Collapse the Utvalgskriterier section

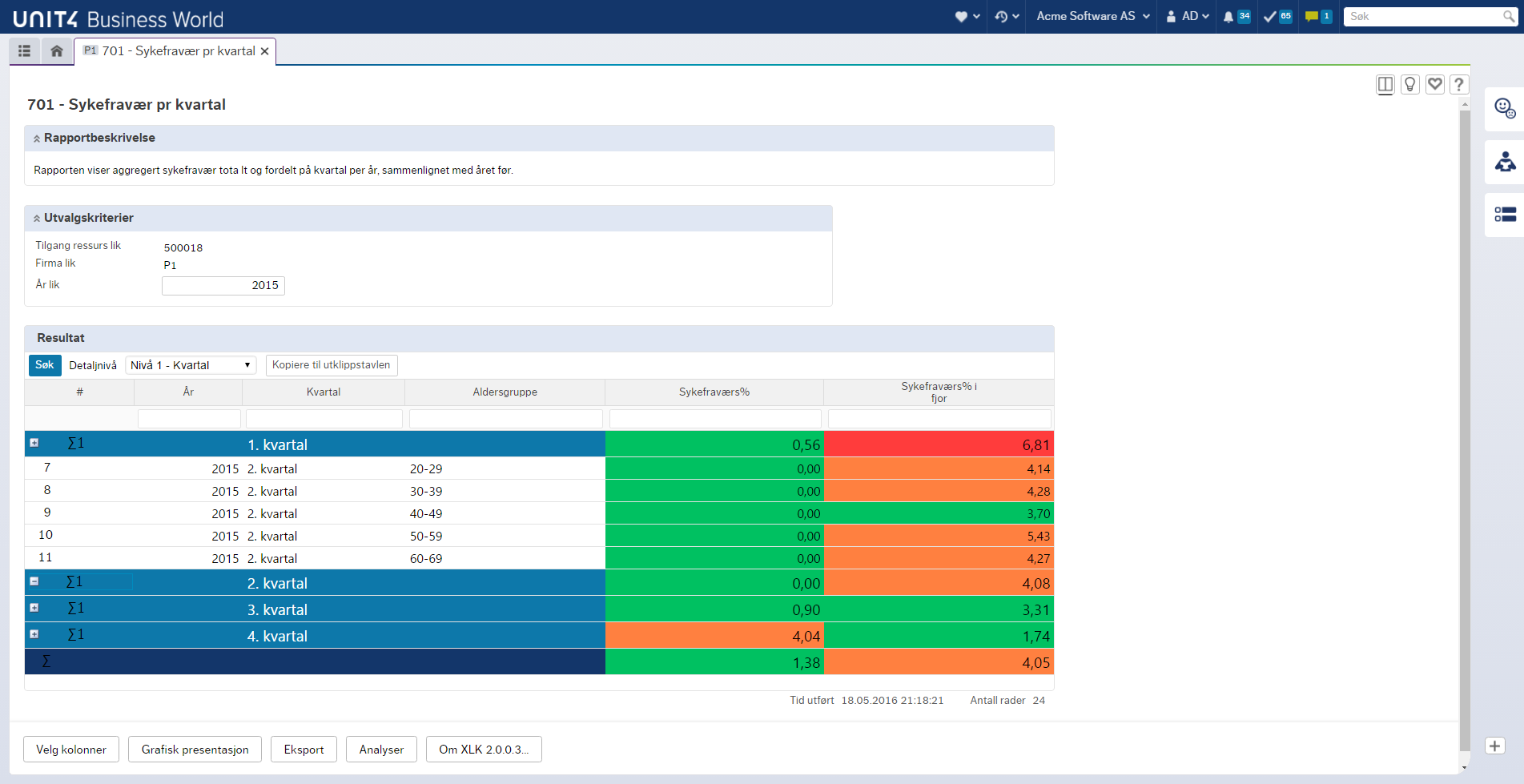37,219
